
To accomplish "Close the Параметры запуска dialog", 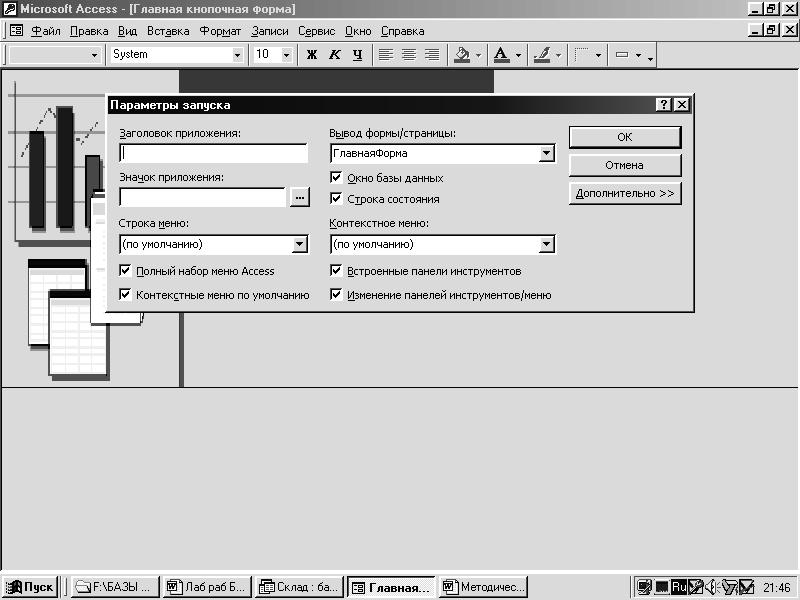I will point(682,105).
